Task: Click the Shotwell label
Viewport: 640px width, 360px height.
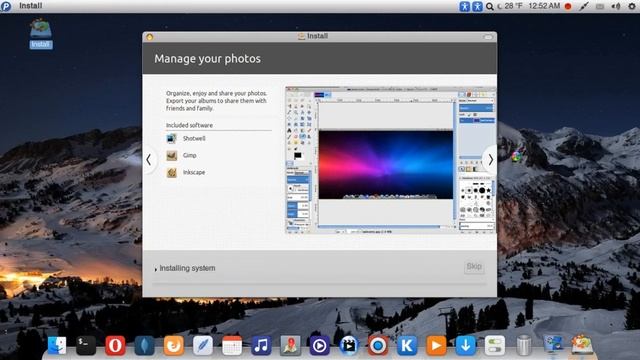Action: tap(194, 138)
